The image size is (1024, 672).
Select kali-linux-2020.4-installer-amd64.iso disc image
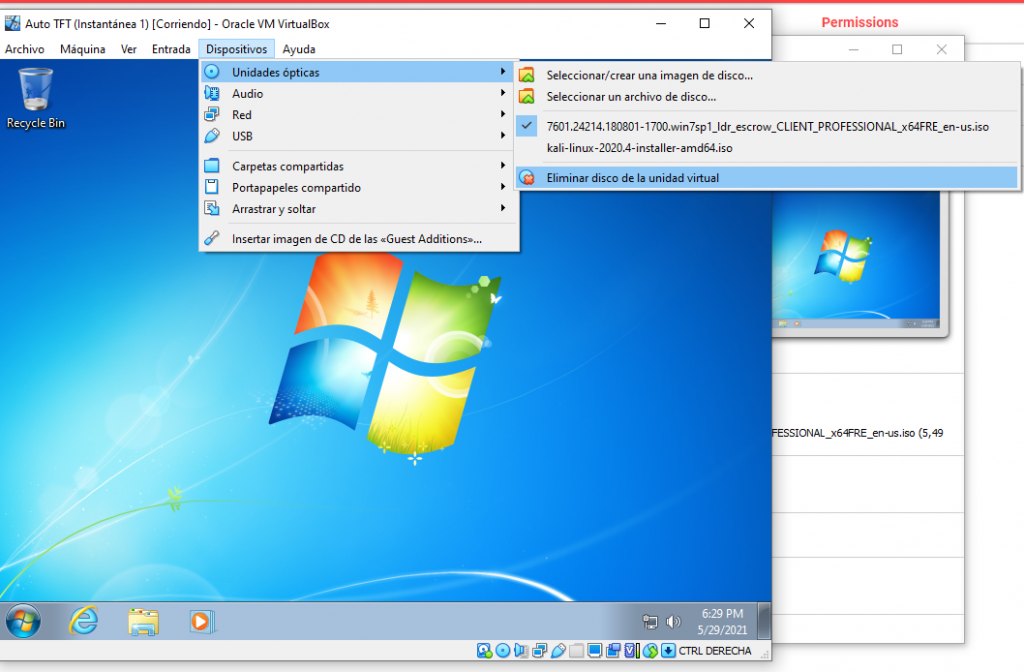coord(639,148)
